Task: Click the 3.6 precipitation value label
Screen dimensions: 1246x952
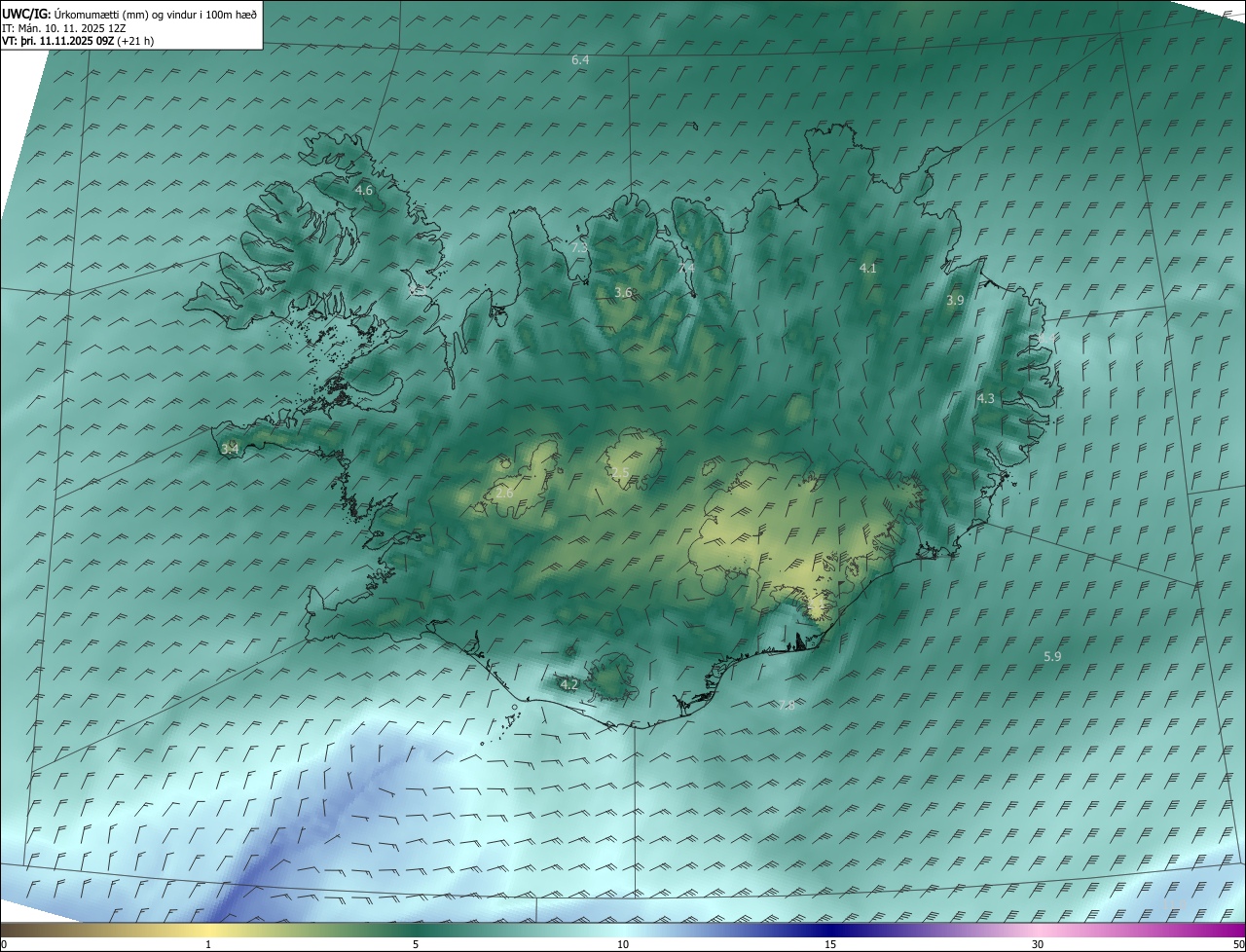Action: click(623, 293)
